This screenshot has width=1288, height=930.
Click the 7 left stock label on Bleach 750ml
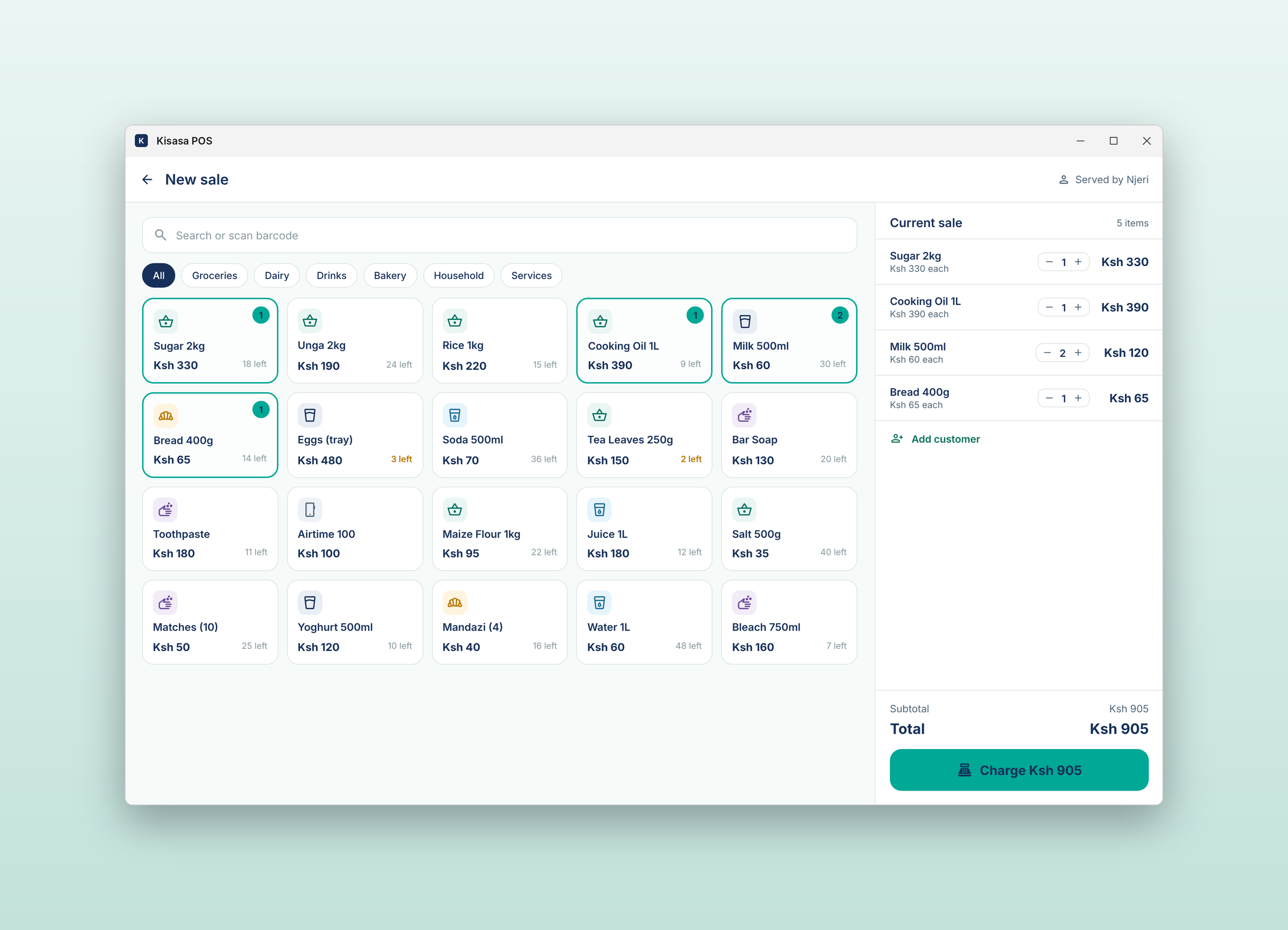(836, 646)
